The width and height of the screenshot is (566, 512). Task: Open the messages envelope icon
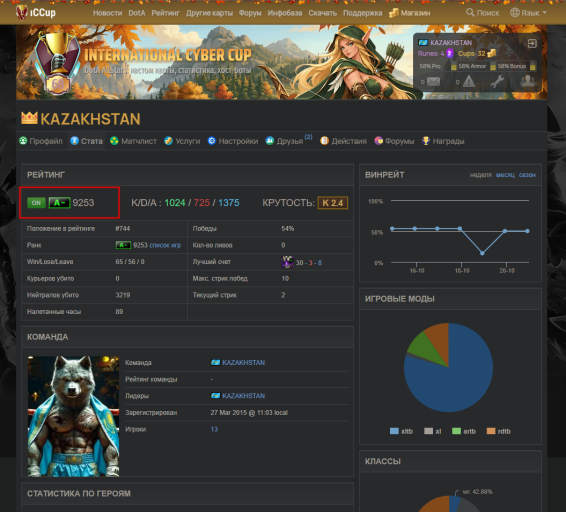[x=434, y=82]
